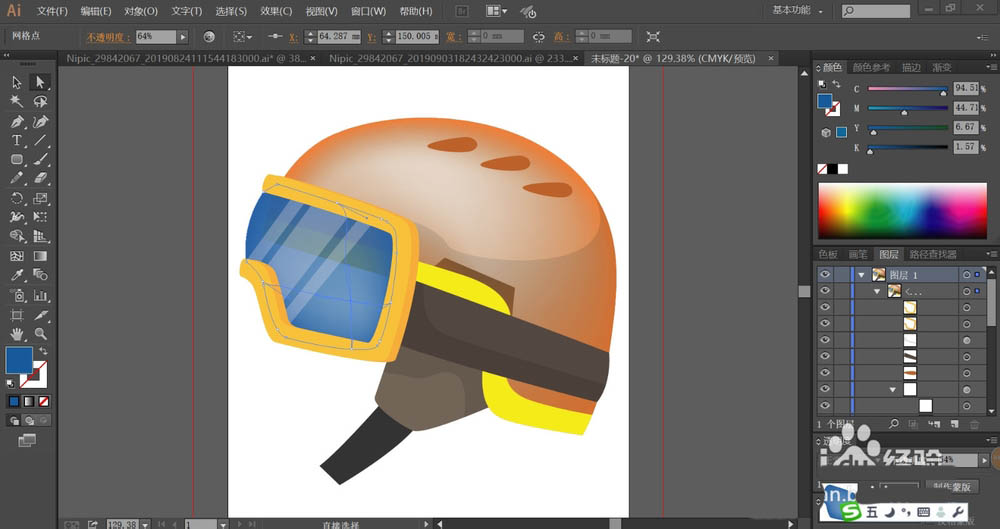
Task: Switch to the 色板 panel tab
Action: pyautogui.click(x=828, y=254)
